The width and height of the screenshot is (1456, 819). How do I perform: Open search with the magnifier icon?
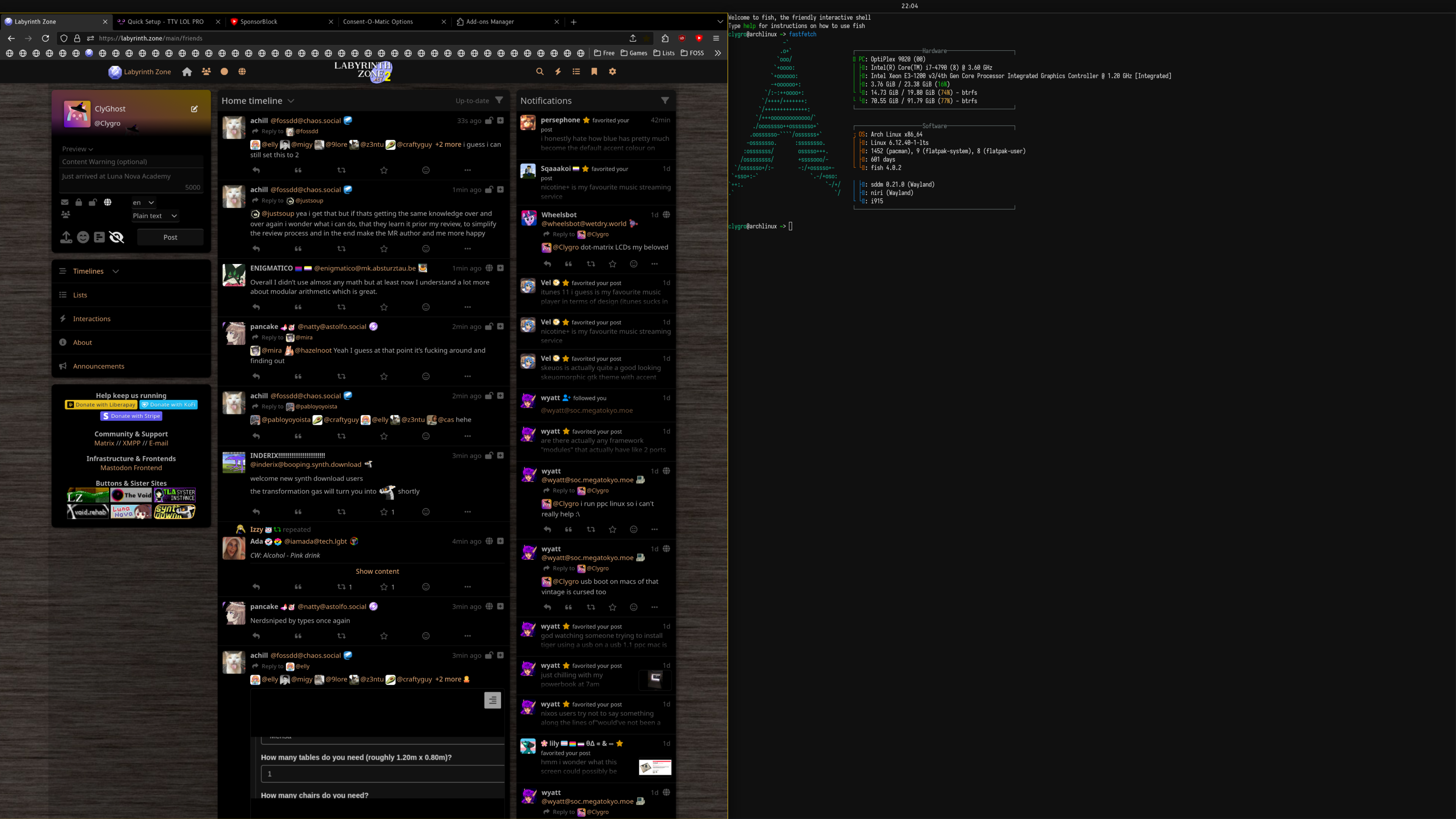point(539,72)
